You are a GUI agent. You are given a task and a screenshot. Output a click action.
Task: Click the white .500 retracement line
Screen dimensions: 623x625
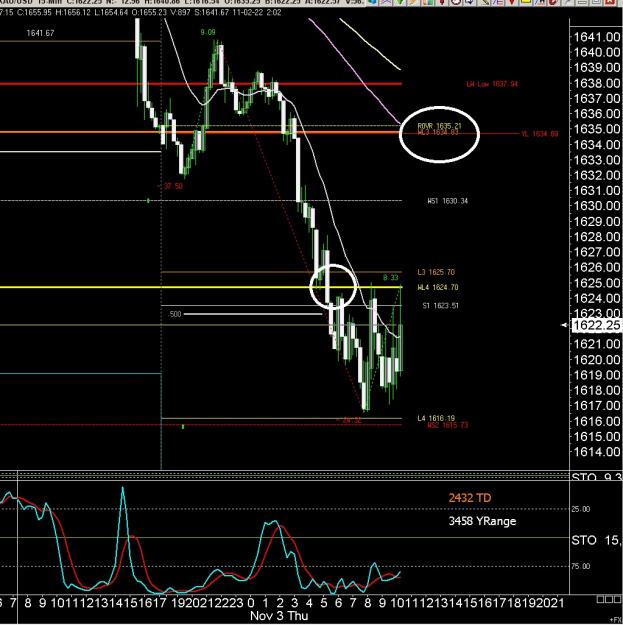(253, 314)
